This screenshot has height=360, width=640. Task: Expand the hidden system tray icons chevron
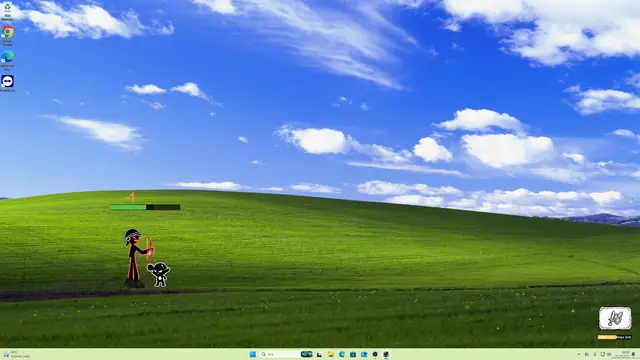pos(579,354)
